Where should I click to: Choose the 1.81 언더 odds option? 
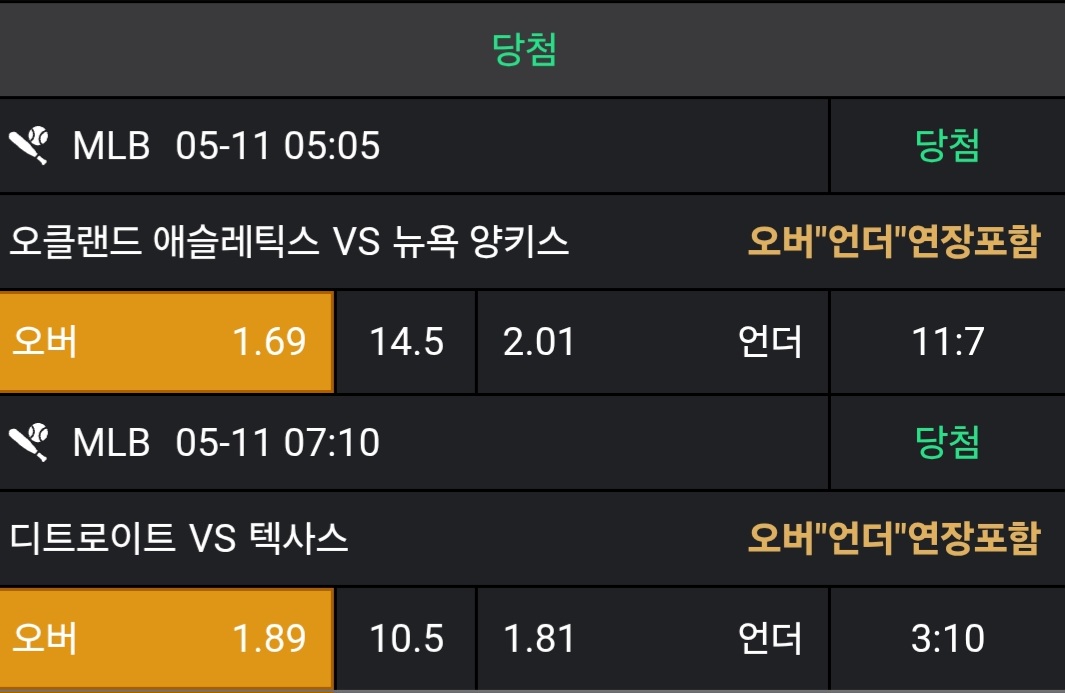[x=652, y=638]
